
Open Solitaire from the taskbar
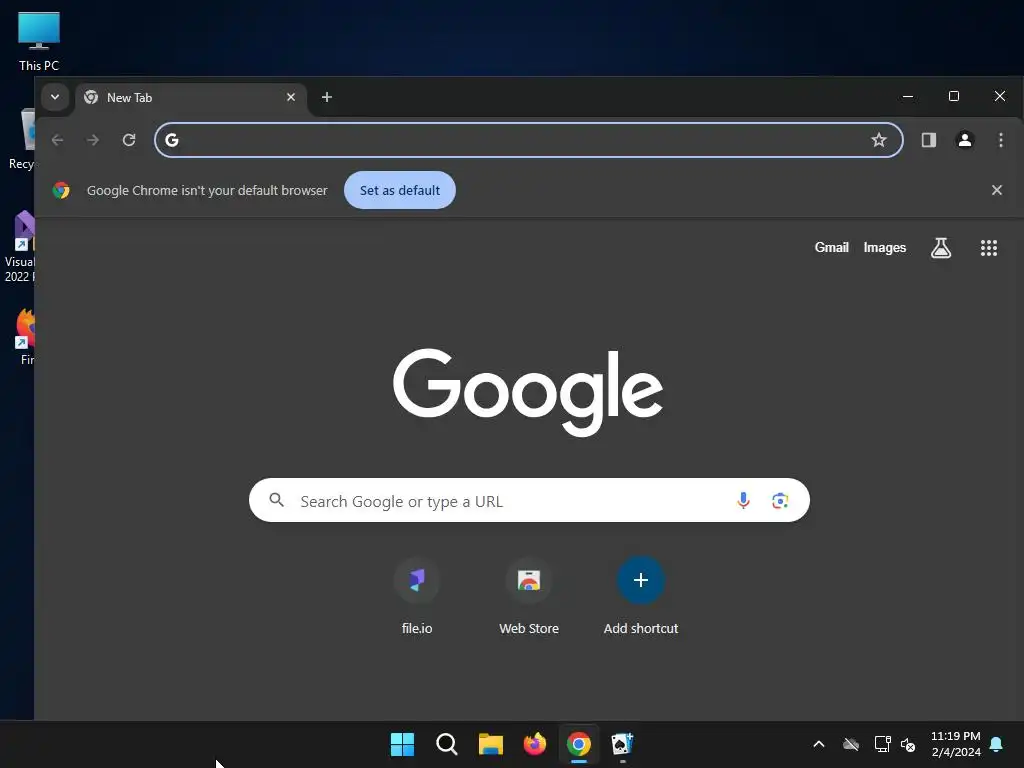622,744
